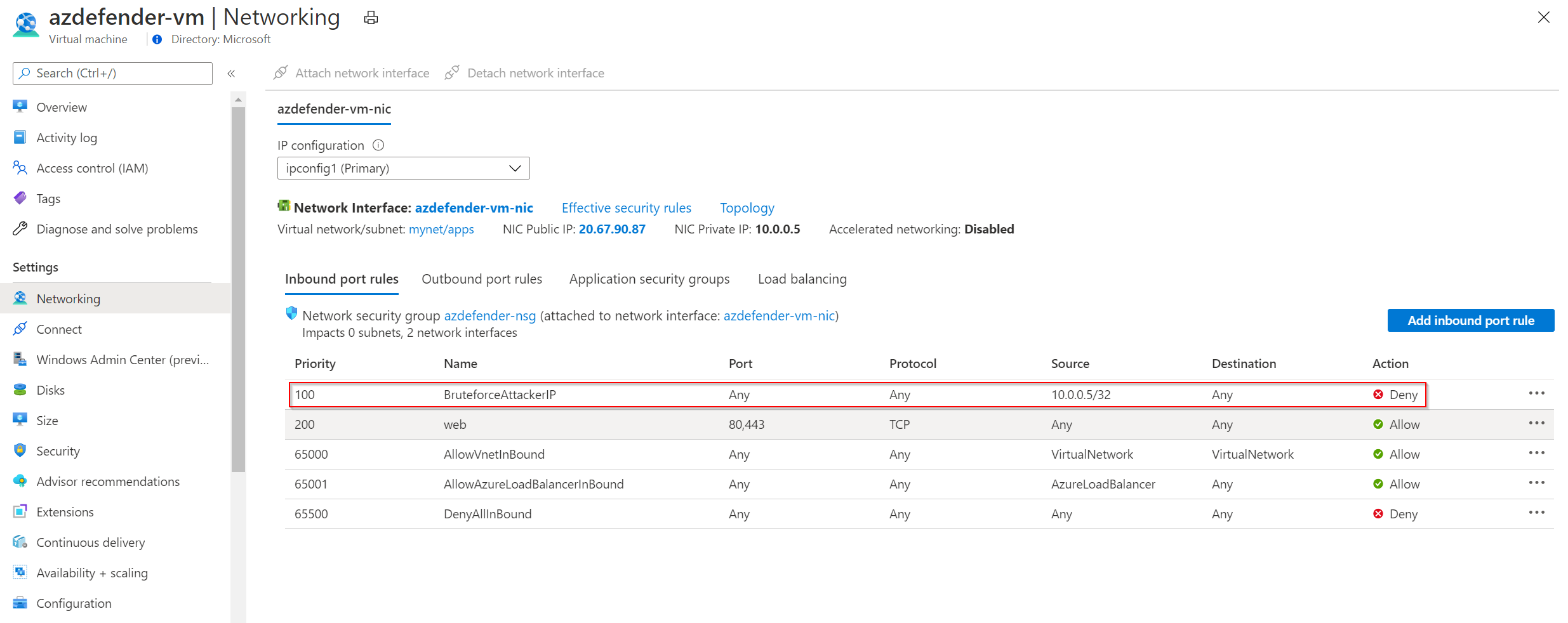Open Effective security rules link
The height and width of the screenshot is (623, 1568).
[626, 208]
